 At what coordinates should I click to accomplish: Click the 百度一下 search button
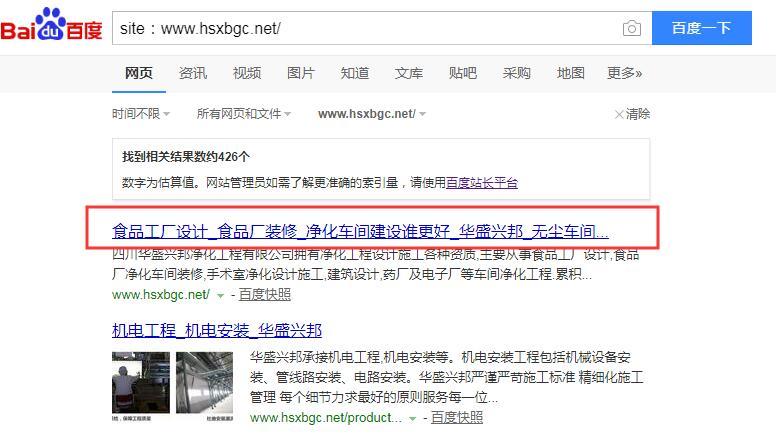[701, 28]
